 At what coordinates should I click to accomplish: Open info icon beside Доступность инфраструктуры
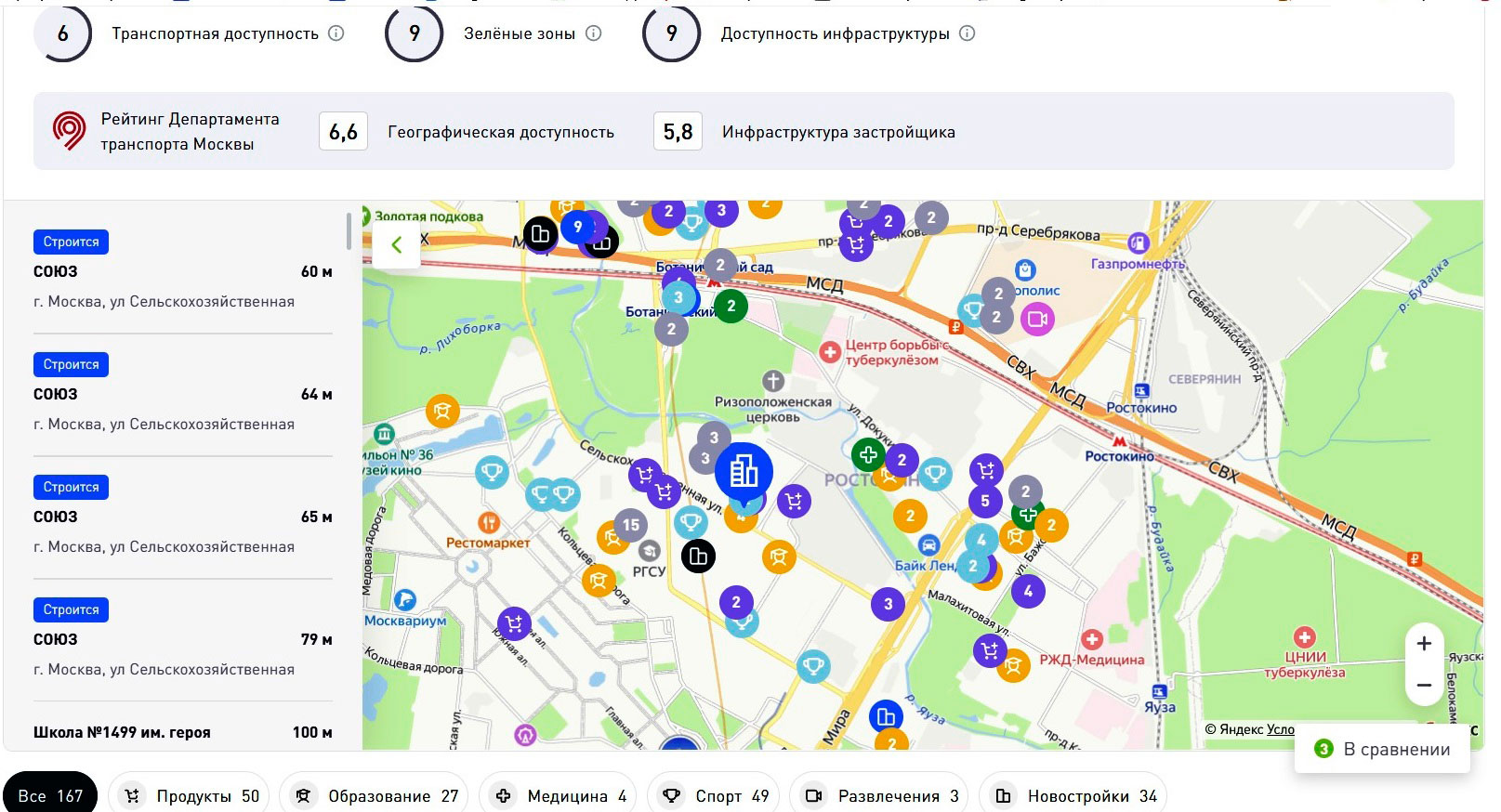[x=967, y=33]
